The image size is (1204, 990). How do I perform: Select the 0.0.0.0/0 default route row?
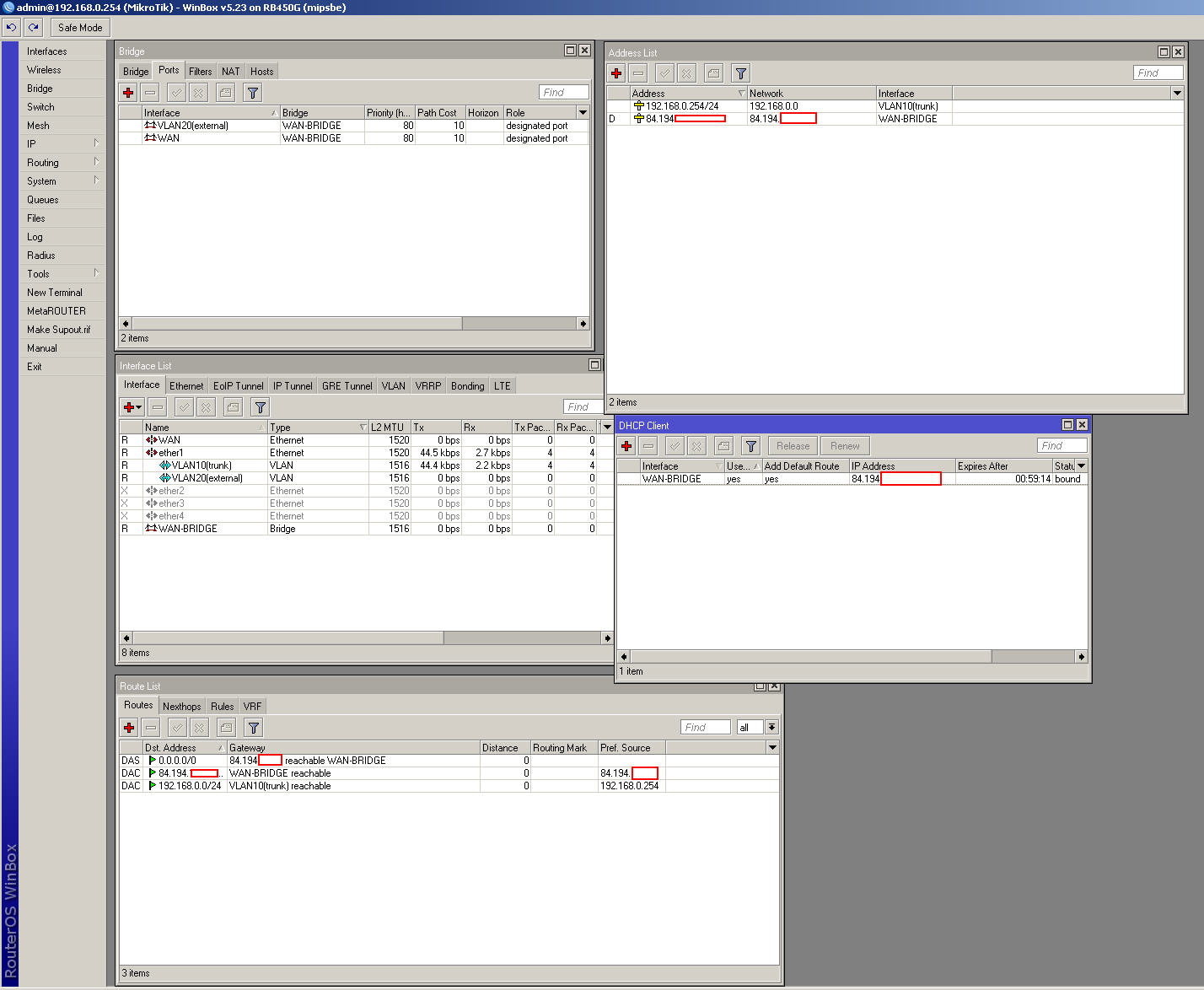449,761
